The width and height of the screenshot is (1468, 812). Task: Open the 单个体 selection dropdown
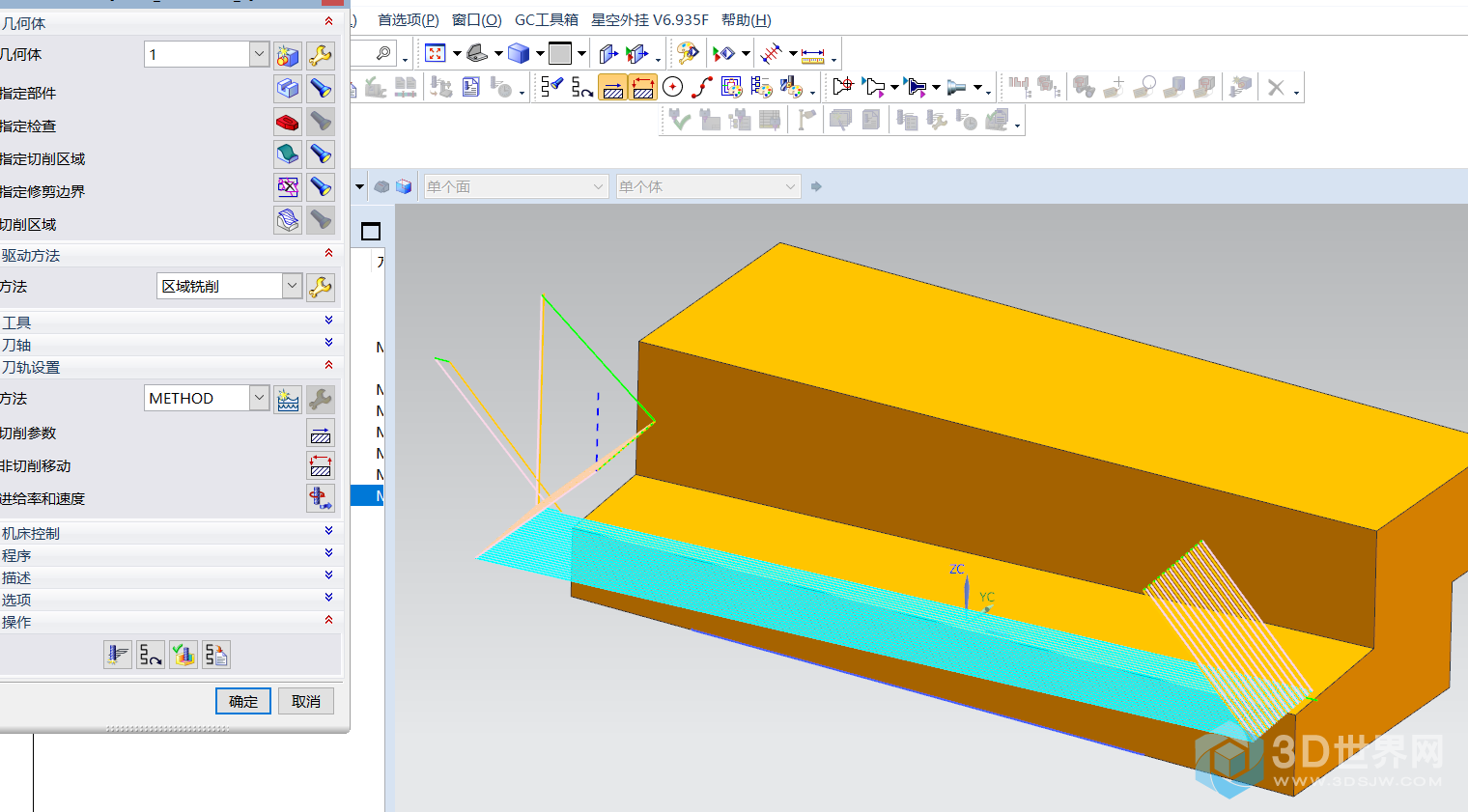pyautogui.click(x=709, y=186)
